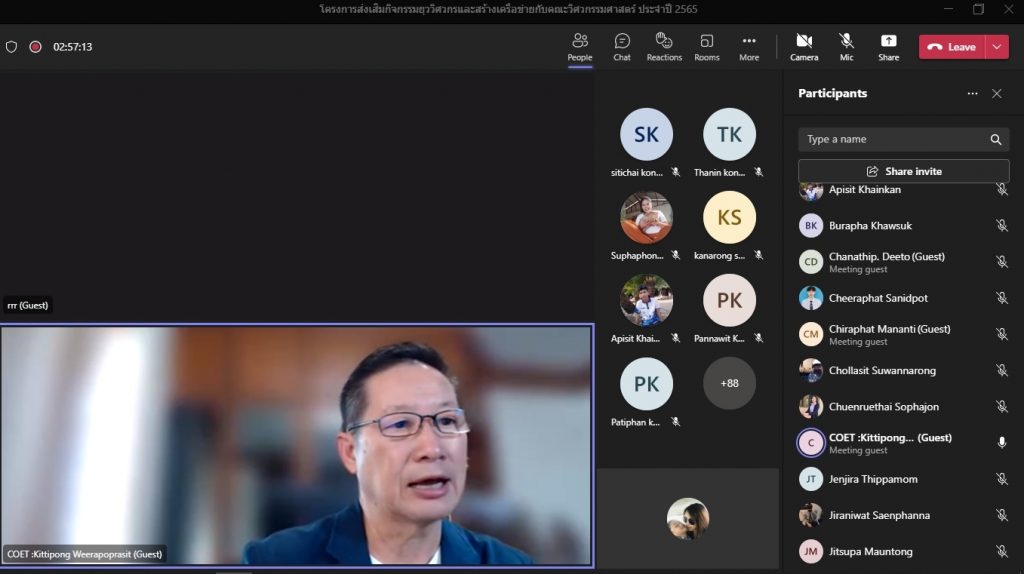Click the Share invite button
This screenshot has height=574, width=1024.
click(903, 171)
